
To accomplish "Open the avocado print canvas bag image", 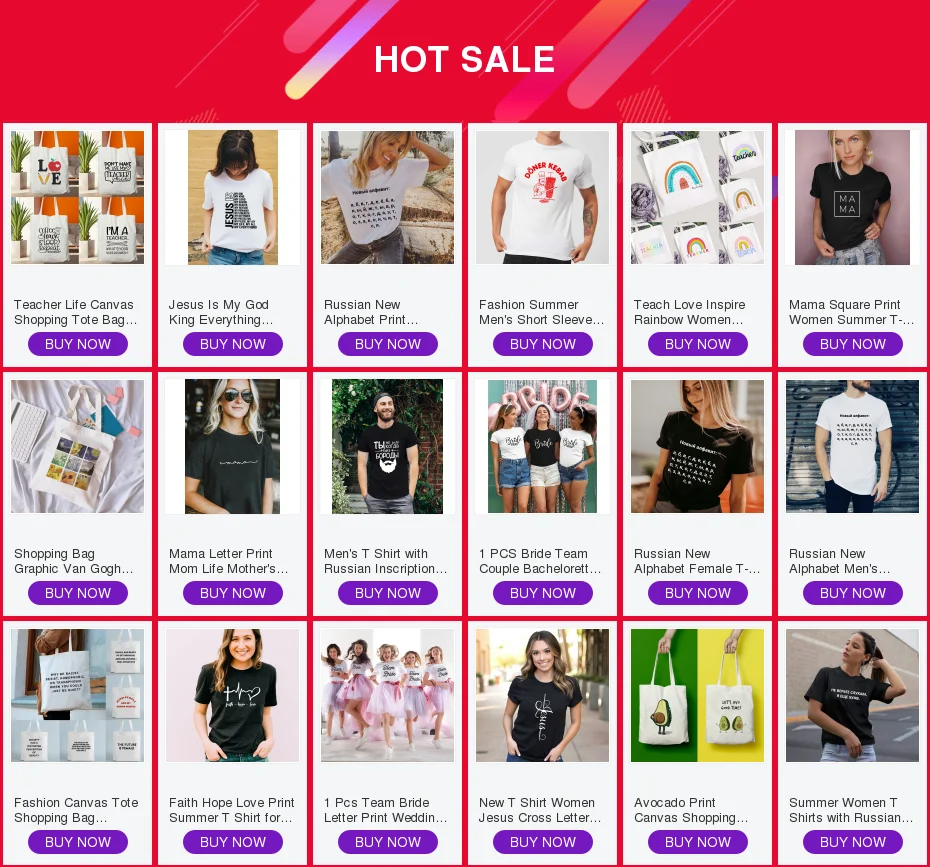I will click(x=697, y=695).
